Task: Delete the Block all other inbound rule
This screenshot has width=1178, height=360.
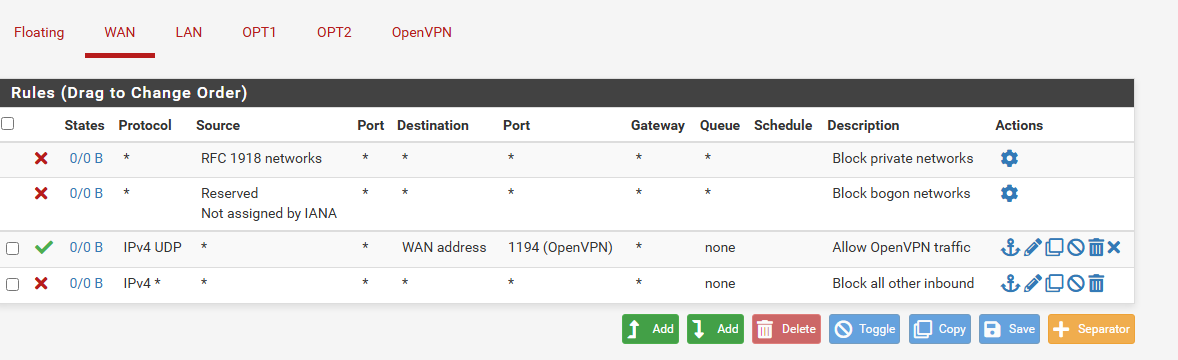Action: click(x=1096, y=283)
